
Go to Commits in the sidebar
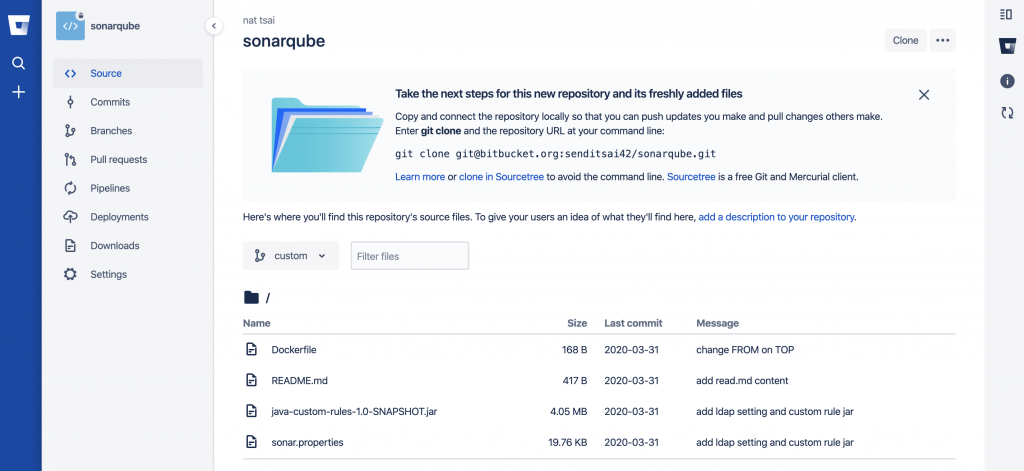(109, 102)
